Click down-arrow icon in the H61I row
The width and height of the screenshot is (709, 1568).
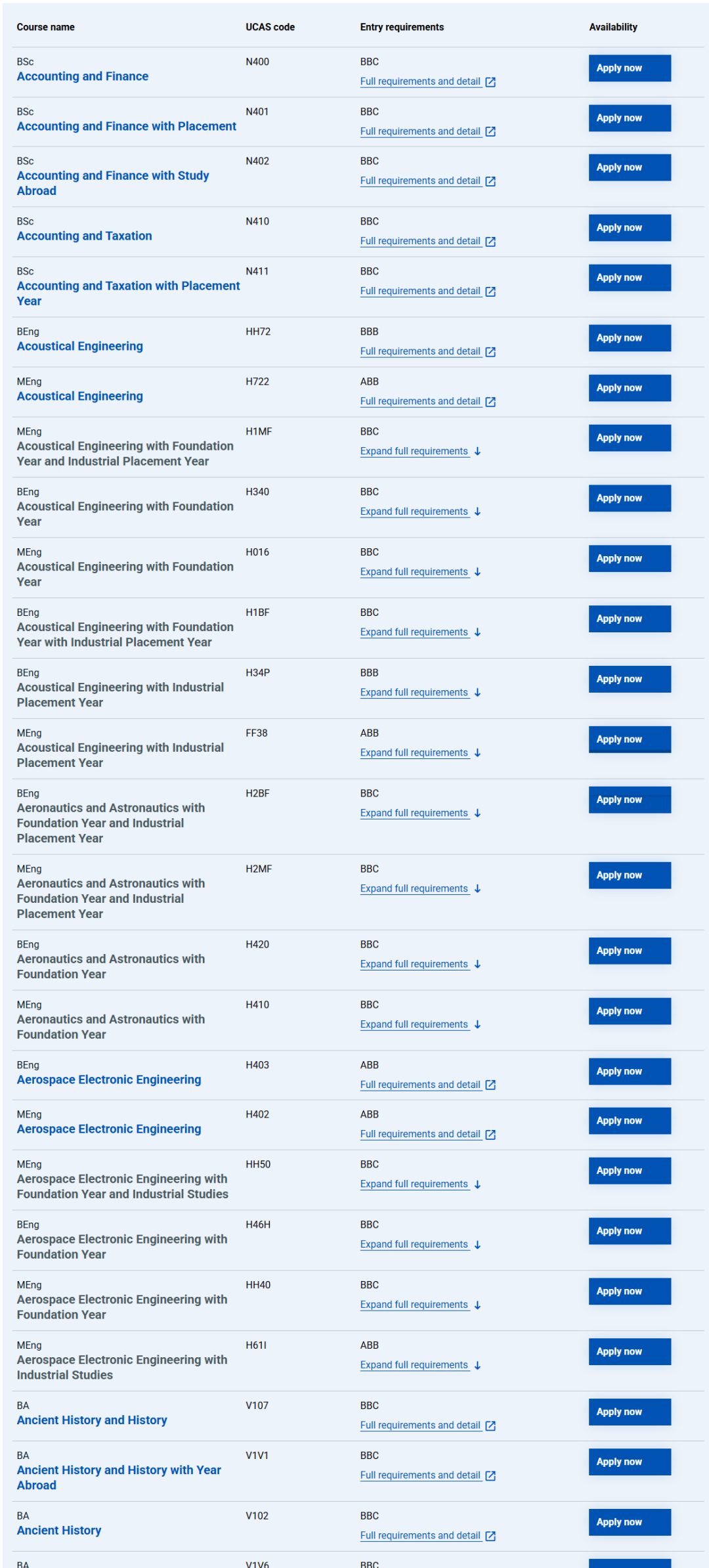point(477,1365)
